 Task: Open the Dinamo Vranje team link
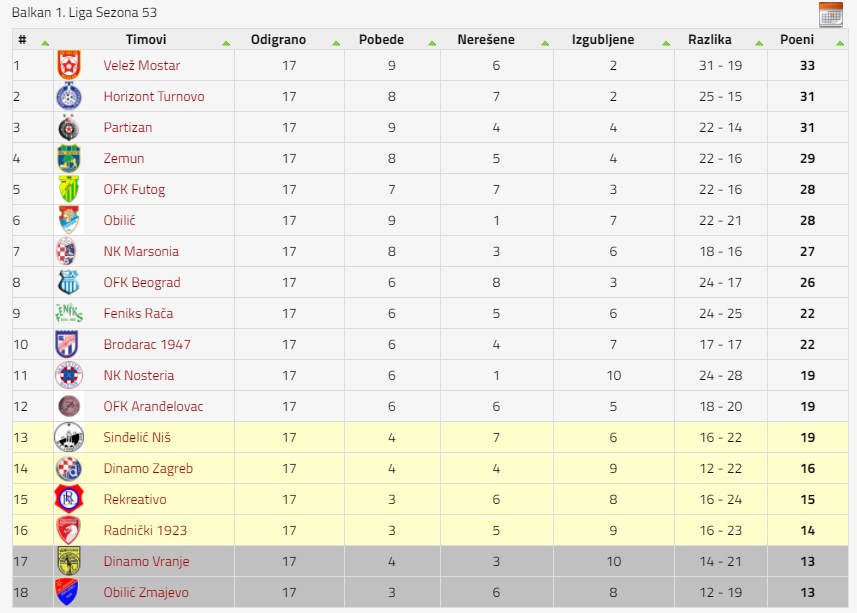click(x=146, y=562)
